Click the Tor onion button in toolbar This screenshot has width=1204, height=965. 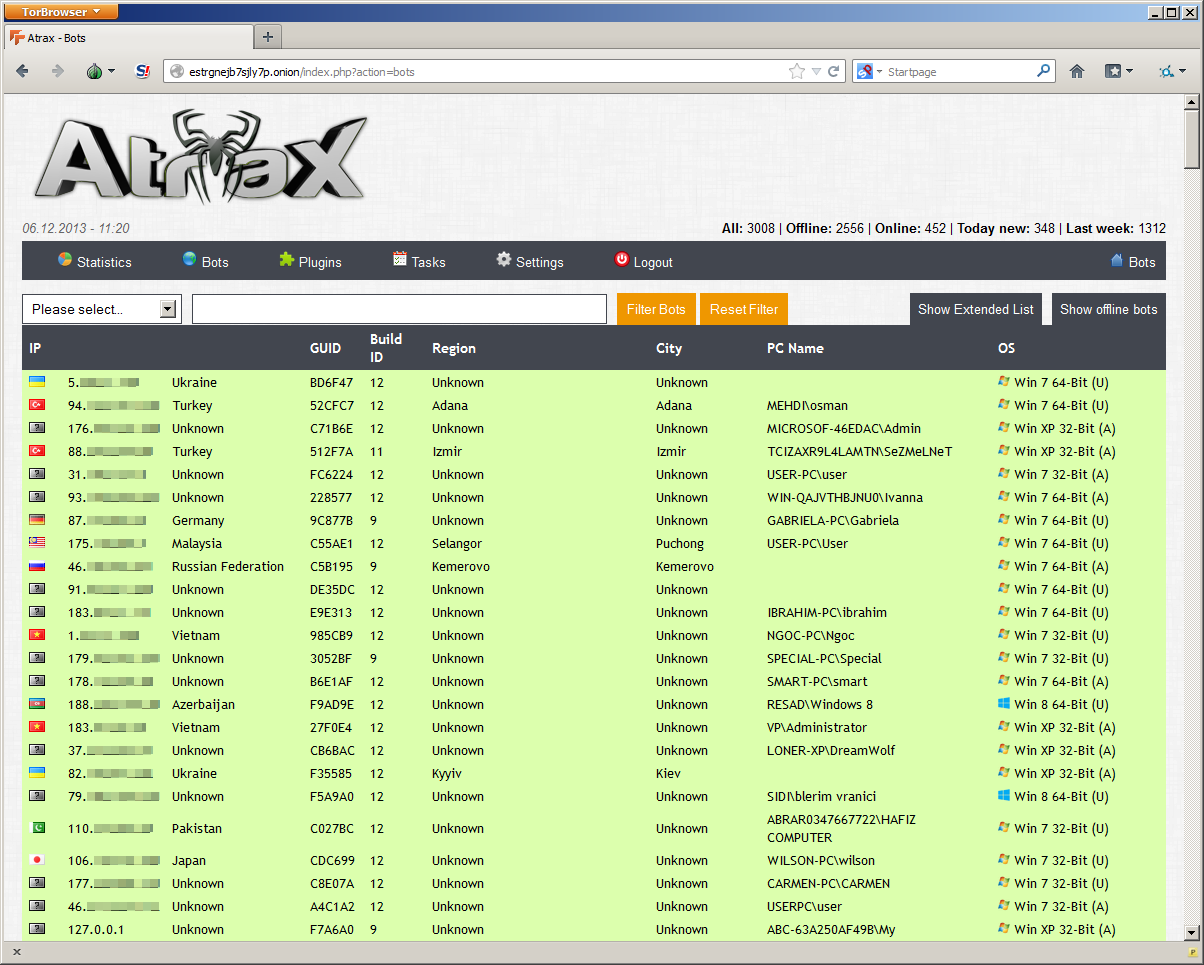[x=95, y=71]
